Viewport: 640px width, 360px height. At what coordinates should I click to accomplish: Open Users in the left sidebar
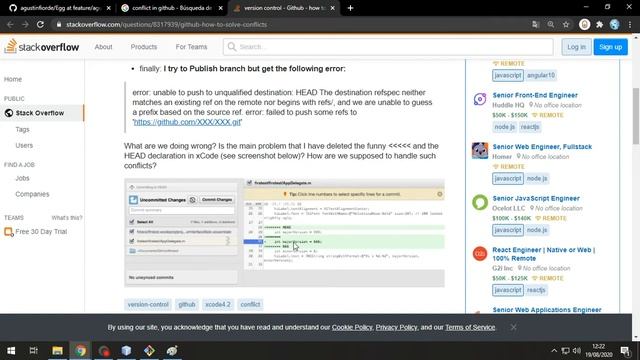(x=24, y=145)
